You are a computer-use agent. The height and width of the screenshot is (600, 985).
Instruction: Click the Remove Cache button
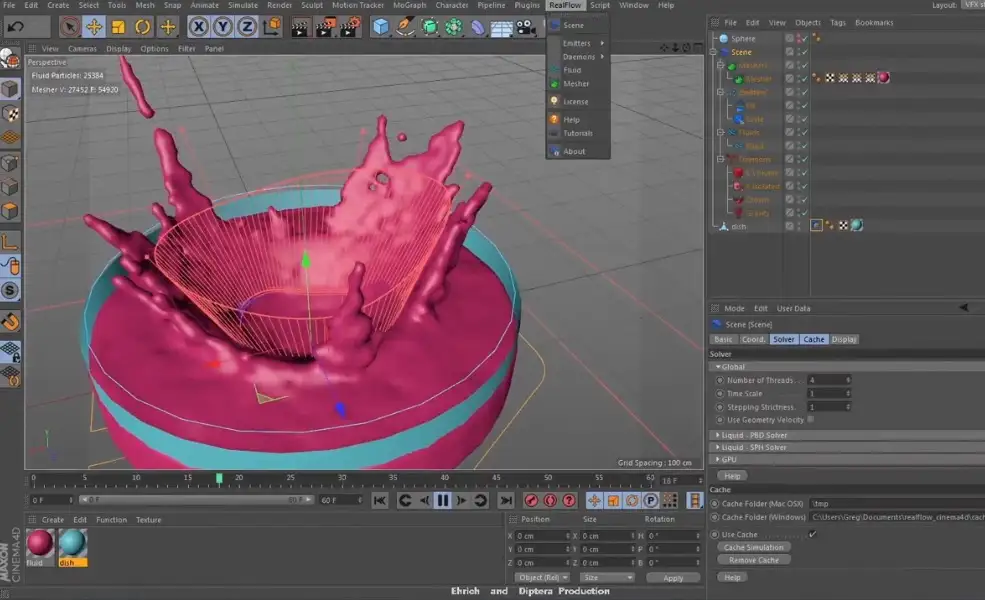coord(753,560)
